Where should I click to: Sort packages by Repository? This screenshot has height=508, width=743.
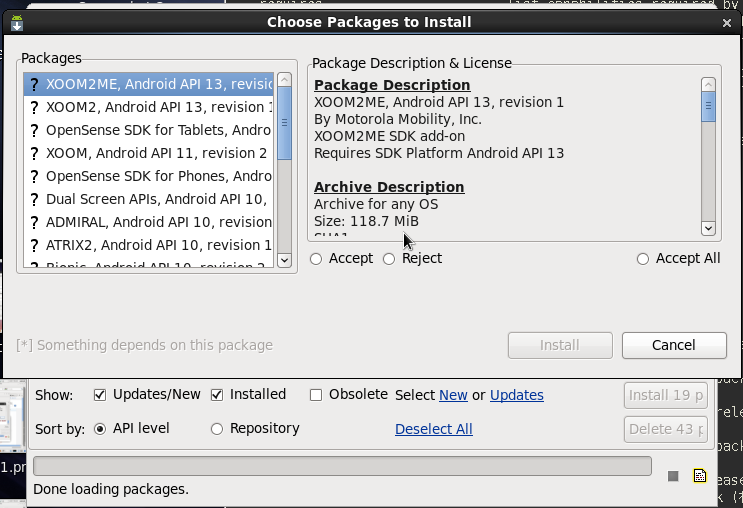(x=217, y=429)
